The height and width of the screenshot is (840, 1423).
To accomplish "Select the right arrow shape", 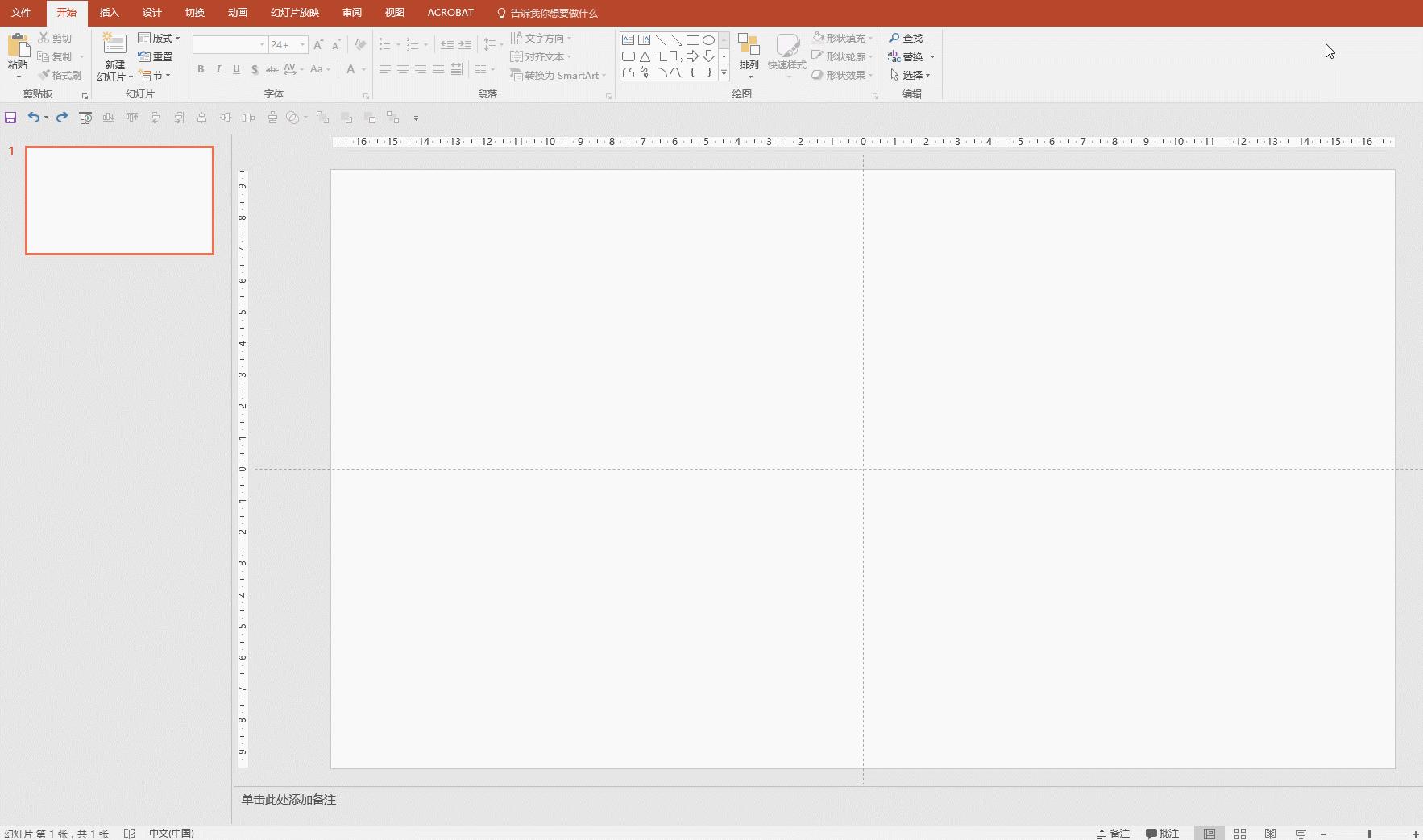I will 692,56.
